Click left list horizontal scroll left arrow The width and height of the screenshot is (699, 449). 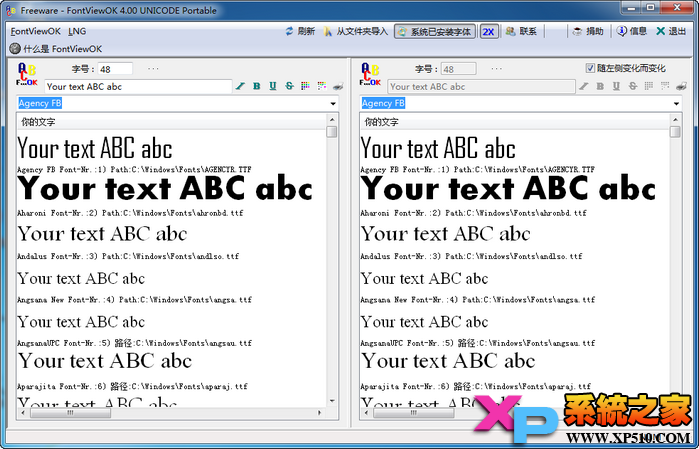23,413
